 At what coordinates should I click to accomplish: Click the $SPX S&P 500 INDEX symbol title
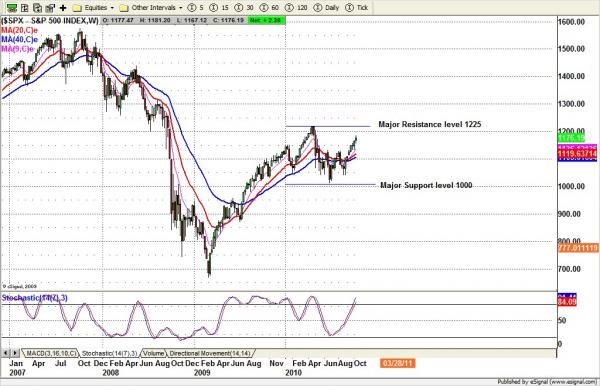tap(50, 20)
